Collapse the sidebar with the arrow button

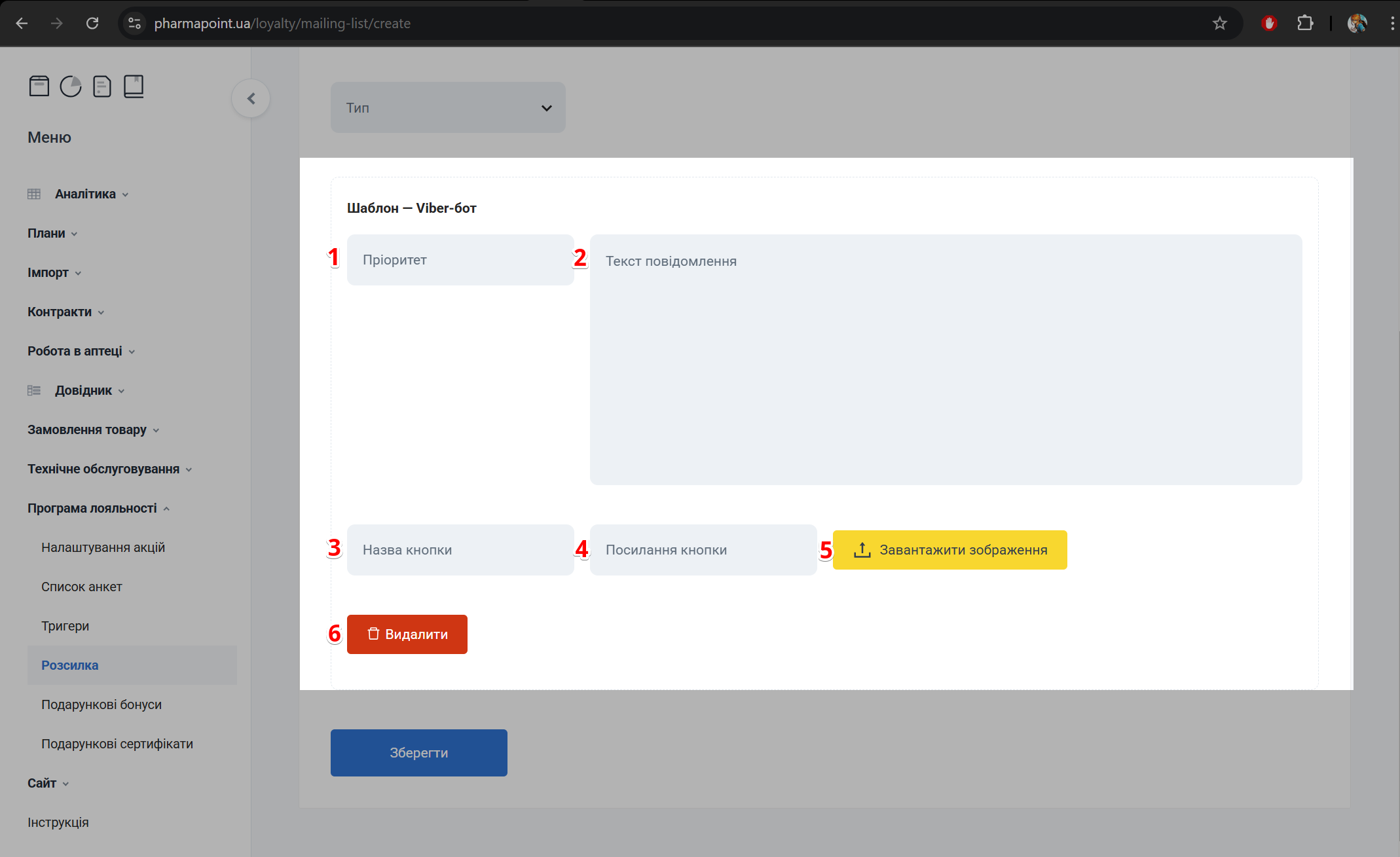251,98
